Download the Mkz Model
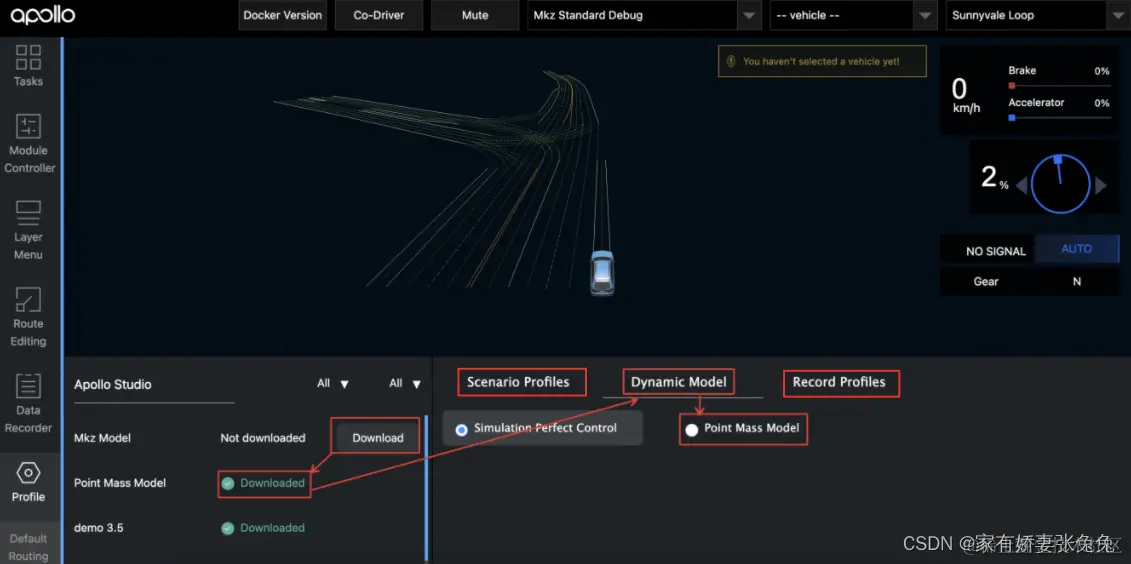This screenshot has width=1131, height=564. [377, 438]
